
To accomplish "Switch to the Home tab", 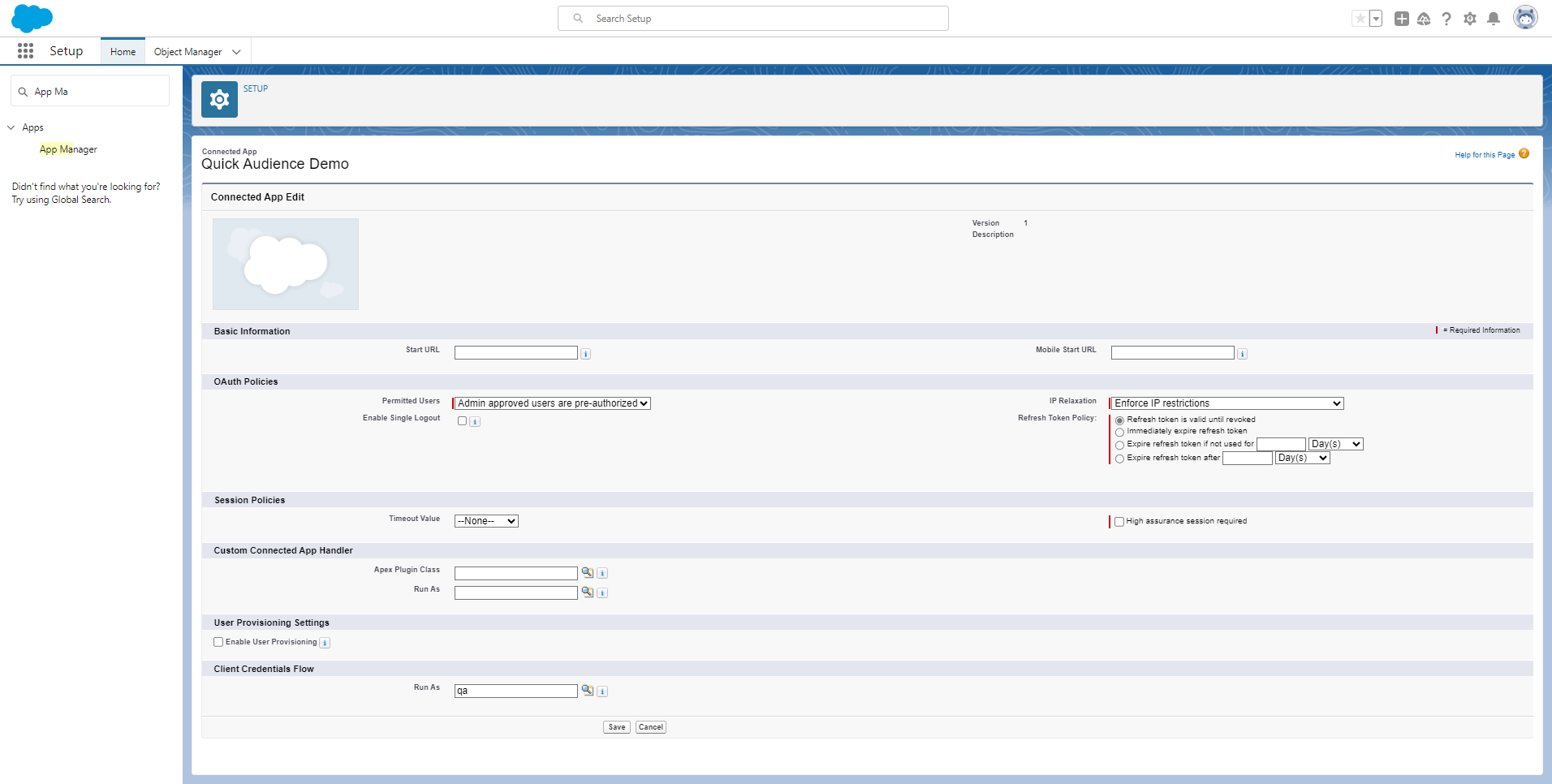I will pos(123,51).
